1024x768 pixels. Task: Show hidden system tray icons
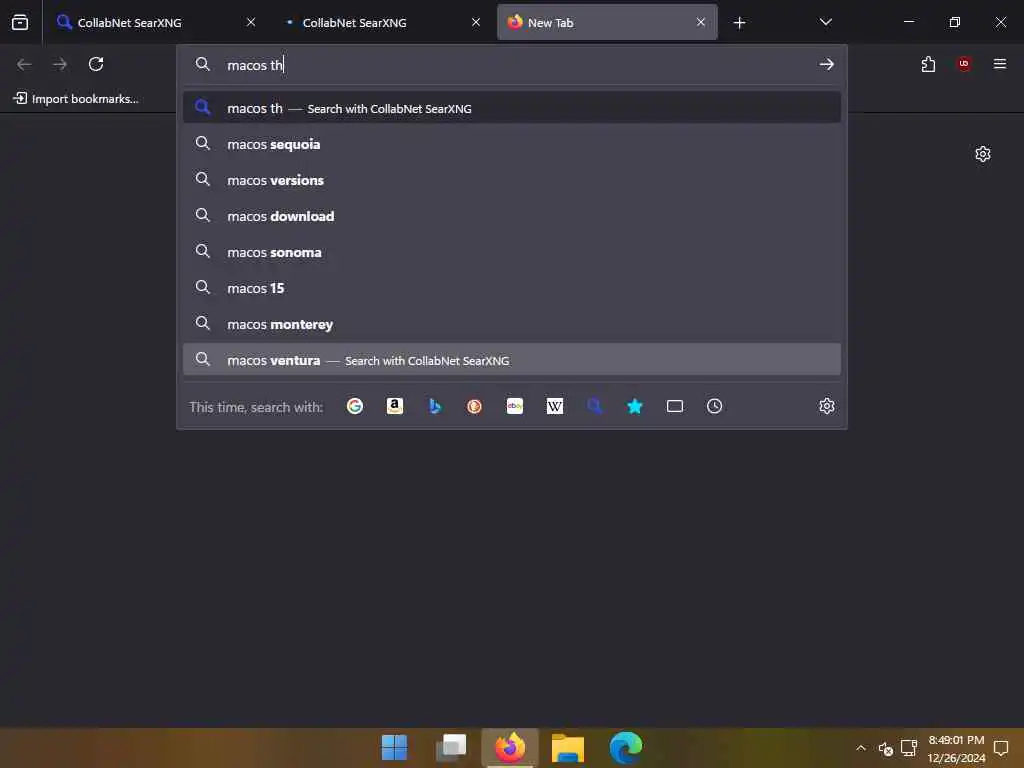click(861, 748)
